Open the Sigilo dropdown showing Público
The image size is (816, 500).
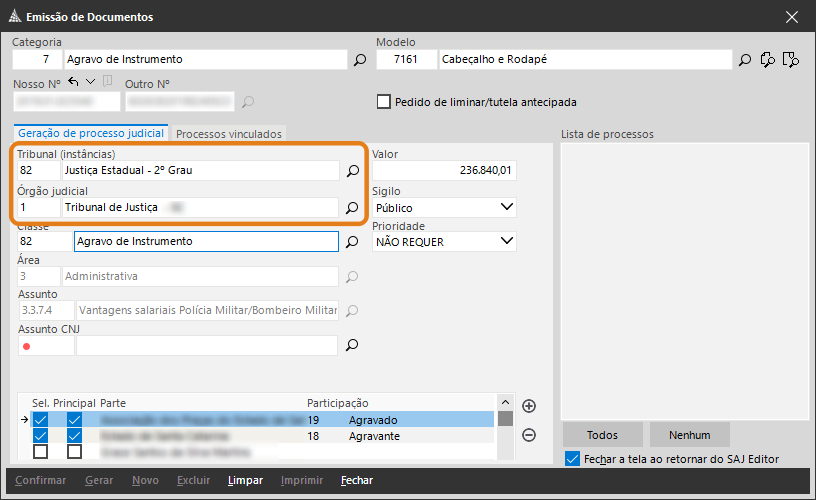(x=444, y=208)
